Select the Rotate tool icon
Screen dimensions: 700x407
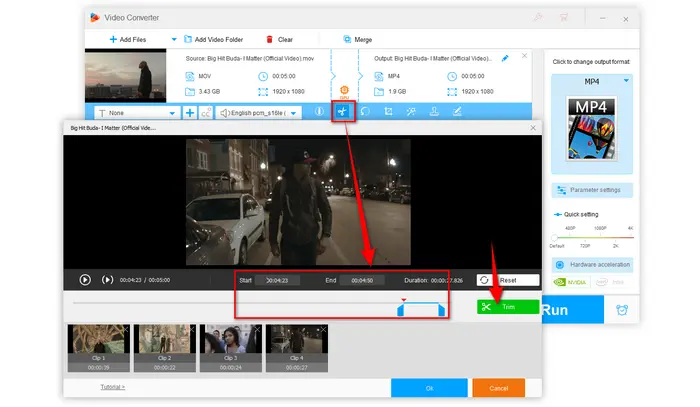pyautogui.click(x=365, y=112)
